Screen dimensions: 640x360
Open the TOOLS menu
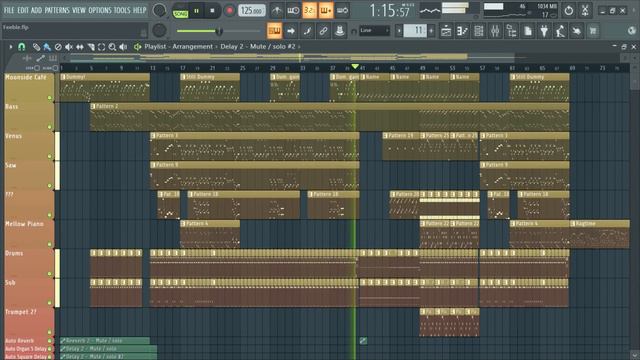tap(122, 10)
